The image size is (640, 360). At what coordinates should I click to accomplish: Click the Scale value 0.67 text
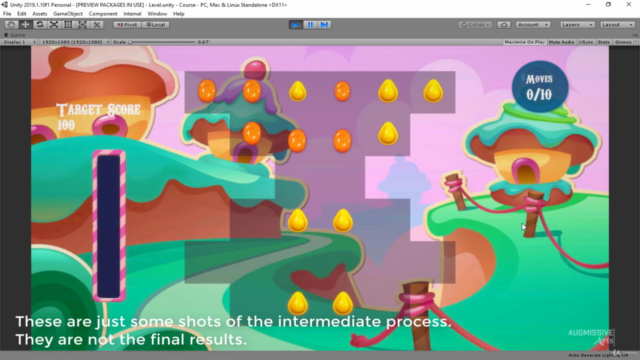click(x=203, y=42)
